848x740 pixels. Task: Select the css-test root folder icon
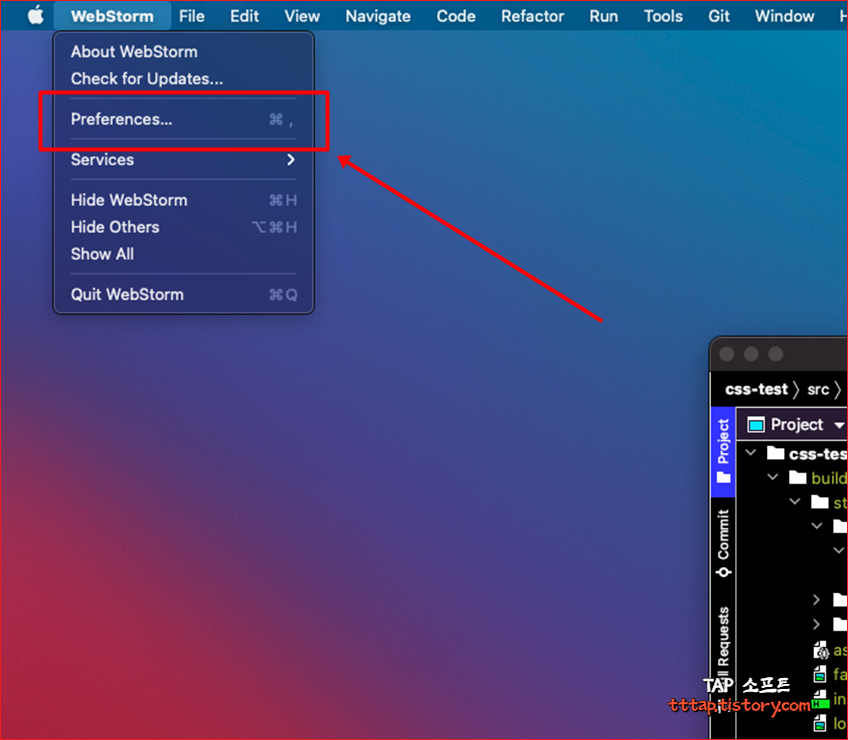(776, 452)
